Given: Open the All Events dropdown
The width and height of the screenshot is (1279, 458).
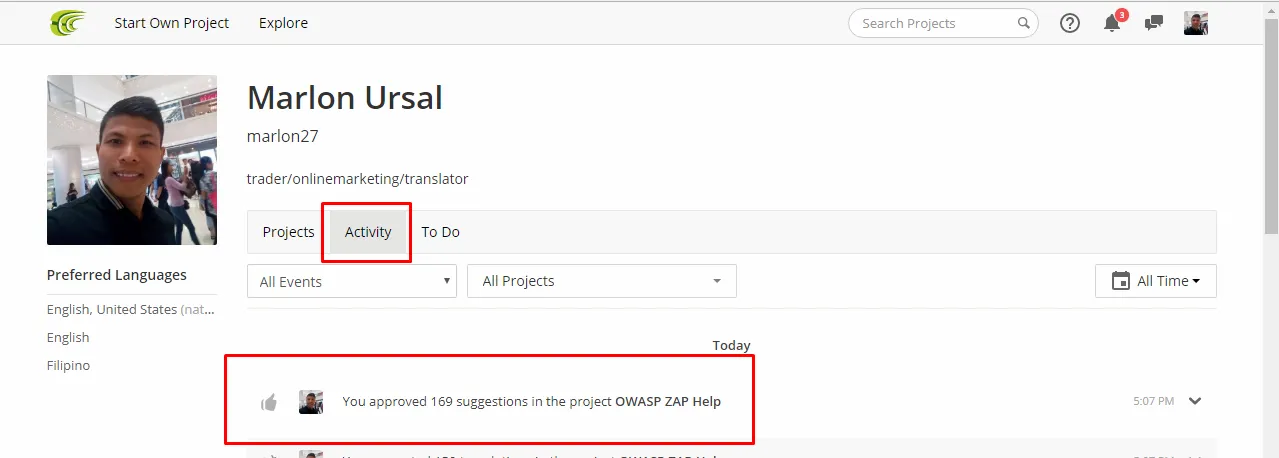Looking at the screenshot, I should 352,281.
